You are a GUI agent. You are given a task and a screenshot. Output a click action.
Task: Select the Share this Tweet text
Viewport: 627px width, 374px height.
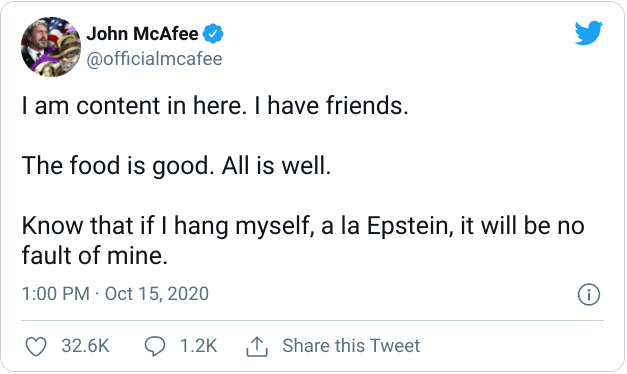click(x=351, y=346)
